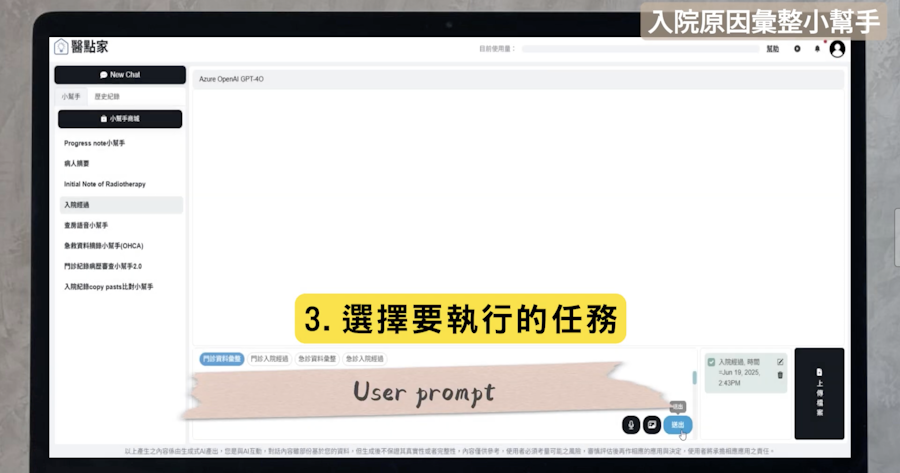Open the 小幫手商城 store
Screen dimensions: 900x473
click(x=120, y=119)
